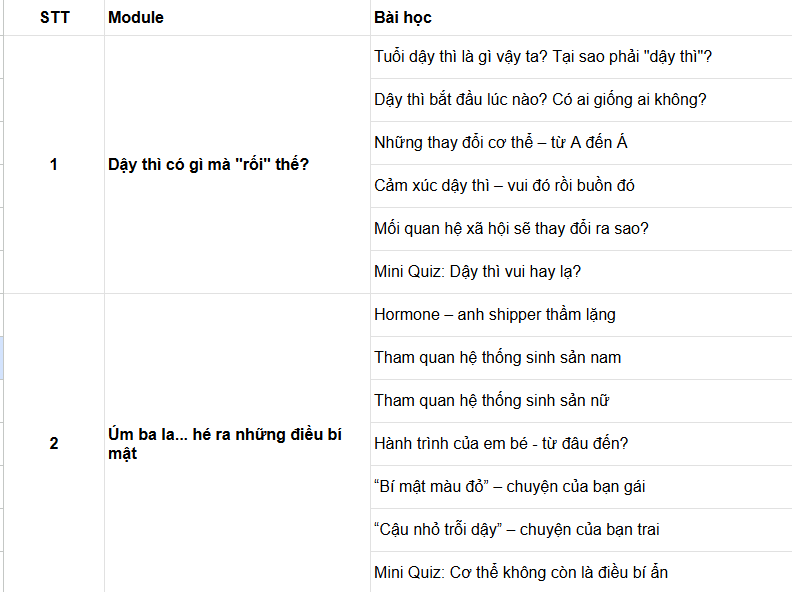Click '"Cậu nhỏ trỗi dậy" – chuyện của bạn trai'
This screenshot has width=792, height=592.
581,530
